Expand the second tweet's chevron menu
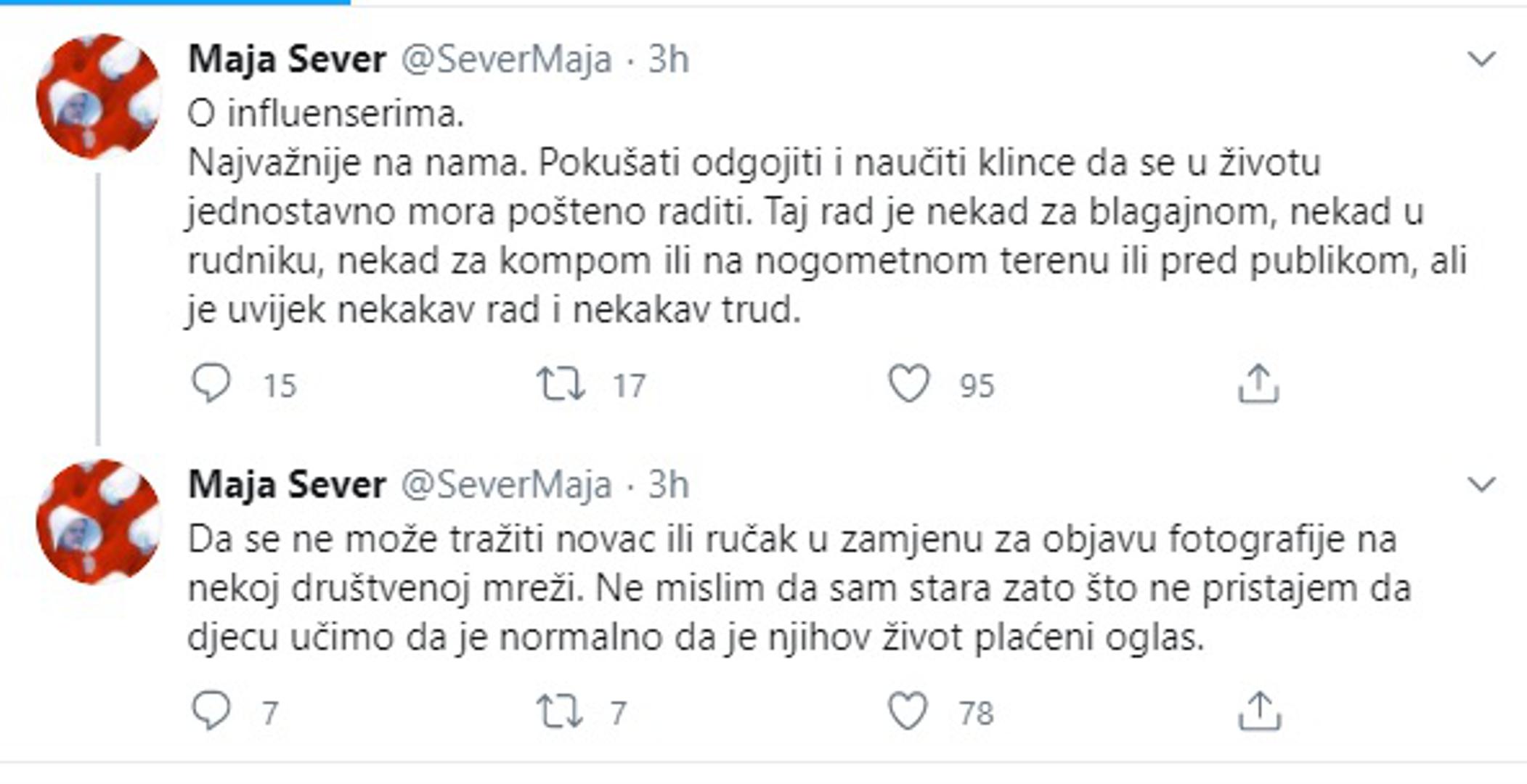This screenshot has height=784, width=1527. coord(1481,483)
